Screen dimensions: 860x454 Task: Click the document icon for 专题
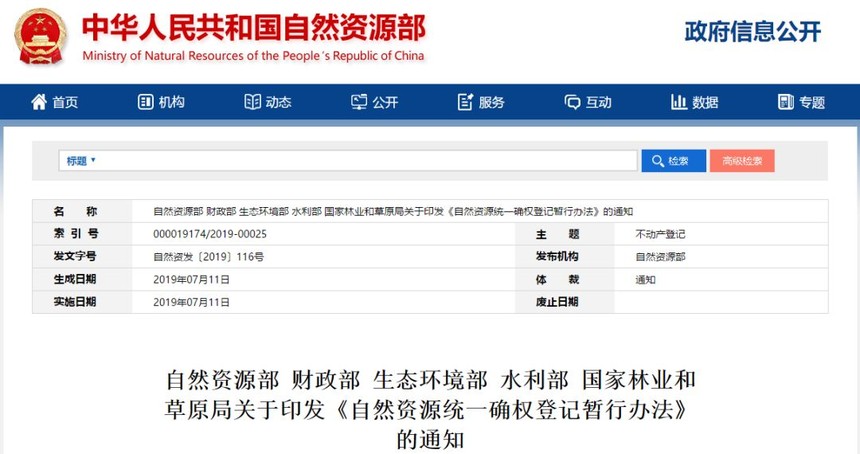point(785,102)
